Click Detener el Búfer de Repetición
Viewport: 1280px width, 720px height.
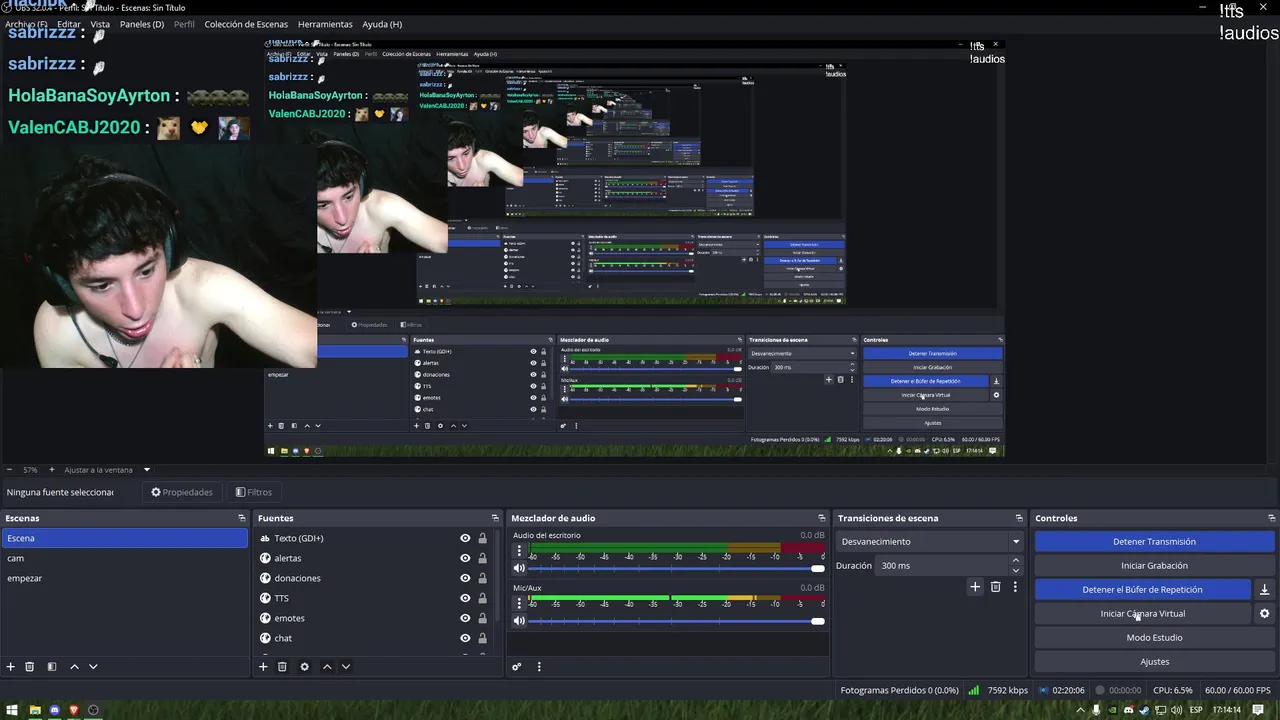click(1142, 590)
